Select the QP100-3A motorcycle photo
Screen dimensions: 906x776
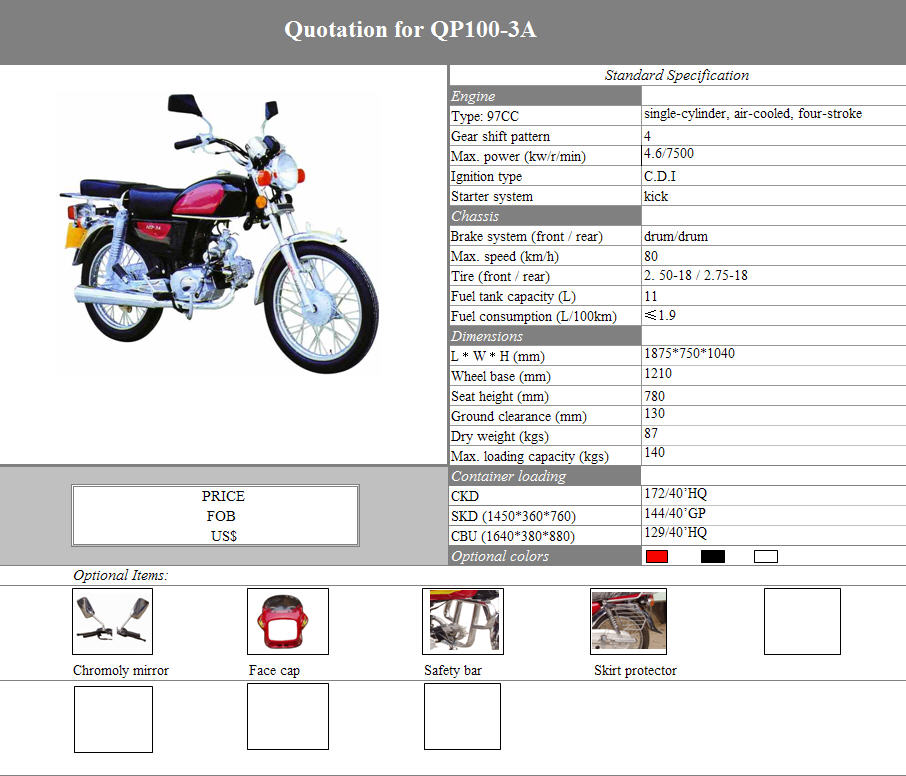[220, 233]
